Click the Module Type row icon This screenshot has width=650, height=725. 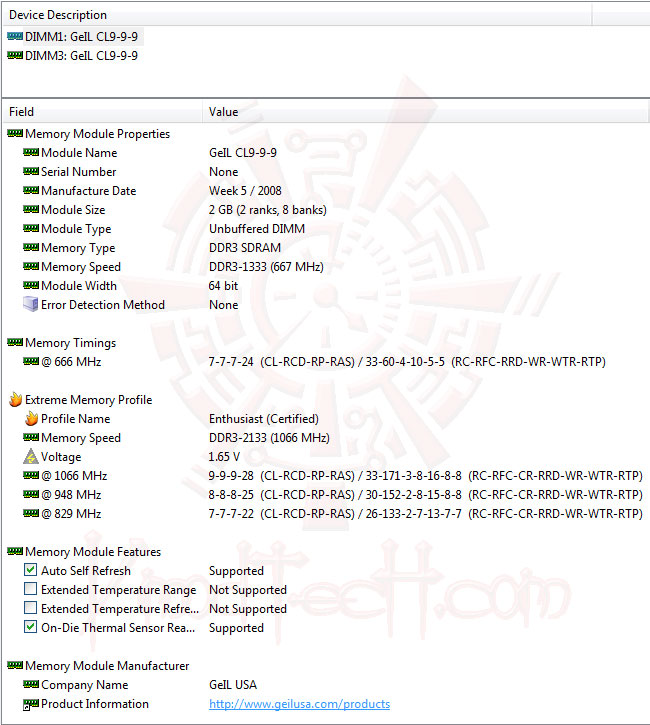(31, 228)
